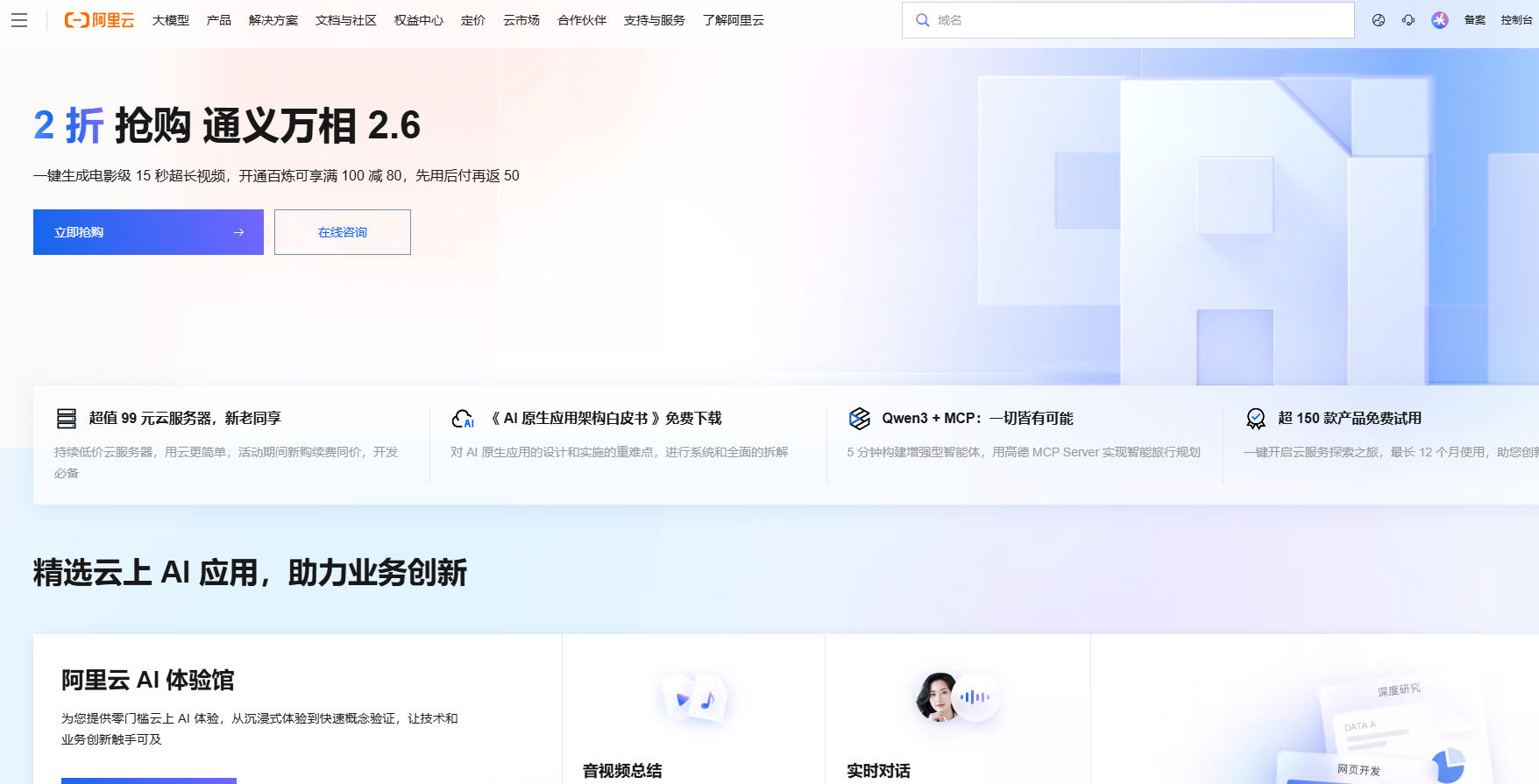Open the 音视频总结 card thumbnail
Viewport: 1539px width, 784px height.
coord(694,698)
